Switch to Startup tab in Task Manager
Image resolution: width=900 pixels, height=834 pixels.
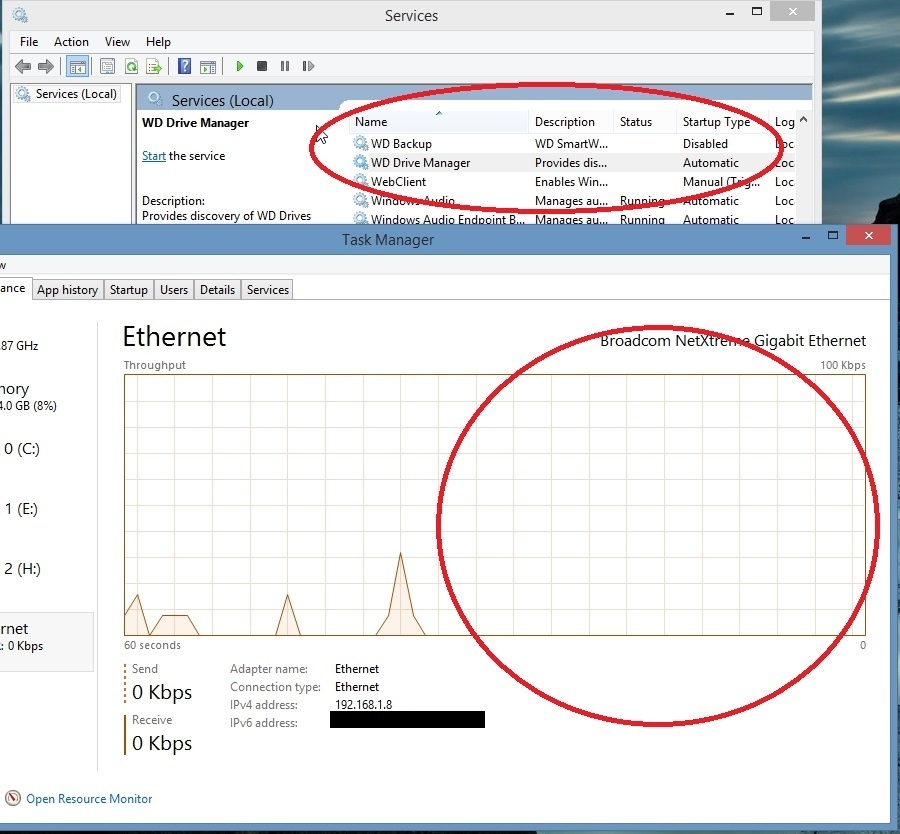[x=129, y=290]
